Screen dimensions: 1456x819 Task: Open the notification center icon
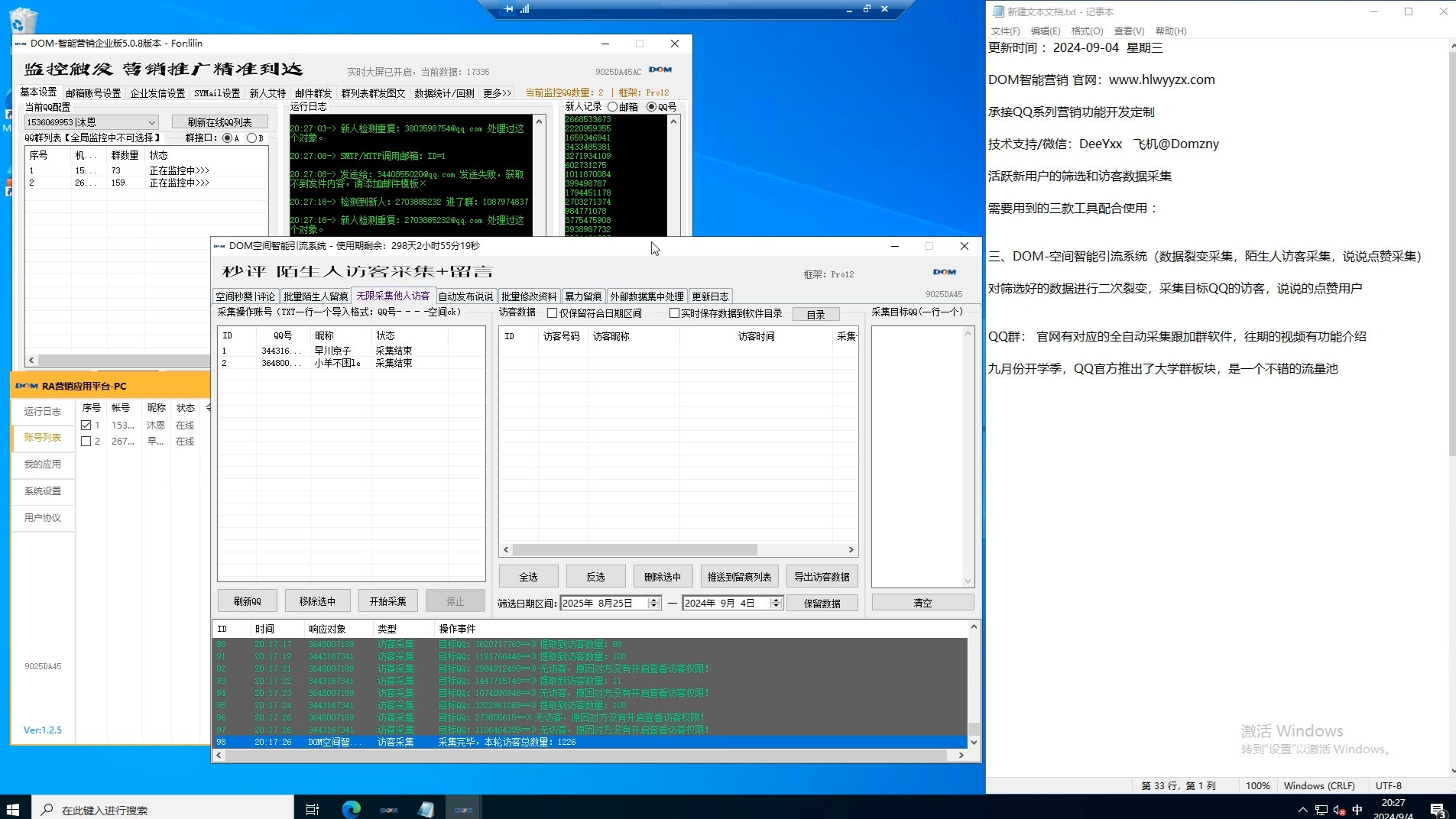point(1437,810)
